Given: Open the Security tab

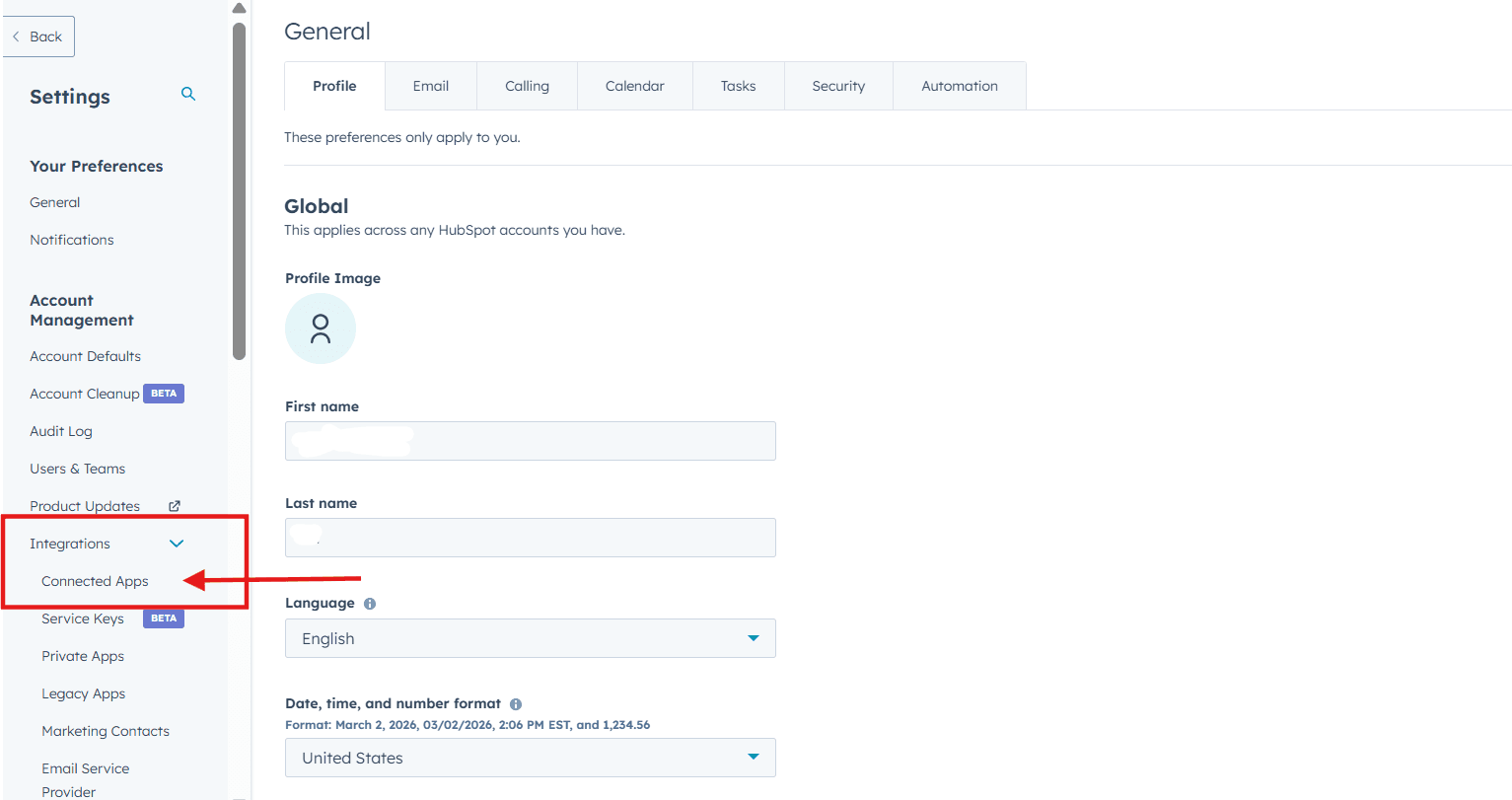Looking at the screenshot, I should point(838,86).
